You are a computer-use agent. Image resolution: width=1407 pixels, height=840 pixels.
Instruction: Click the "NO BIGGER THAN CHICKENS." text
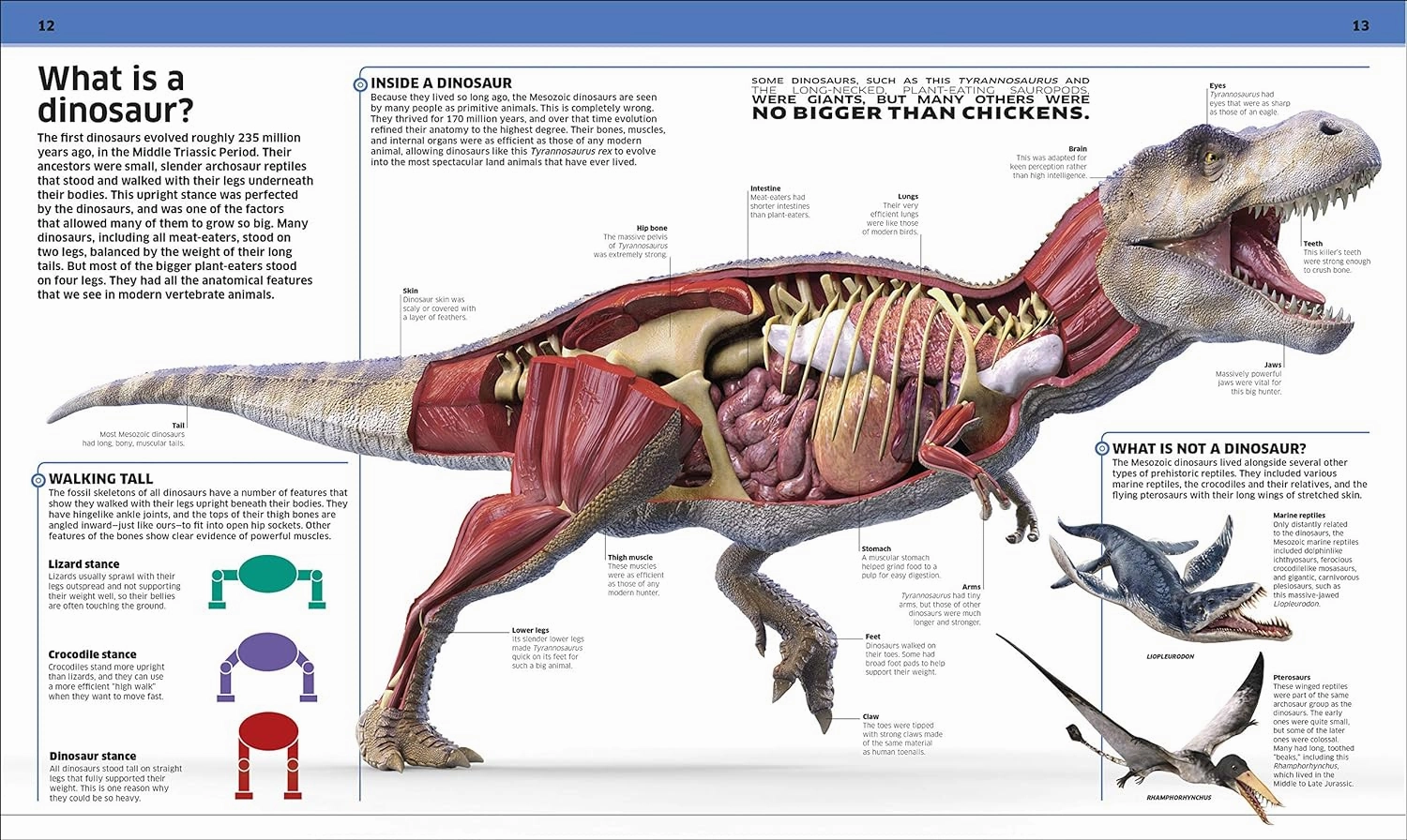tap(920, 113)
